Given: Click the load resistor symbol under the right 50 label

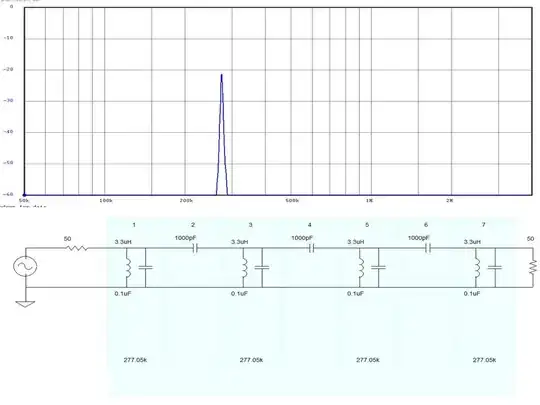Looking at the screenshot, I should (533, 267).
